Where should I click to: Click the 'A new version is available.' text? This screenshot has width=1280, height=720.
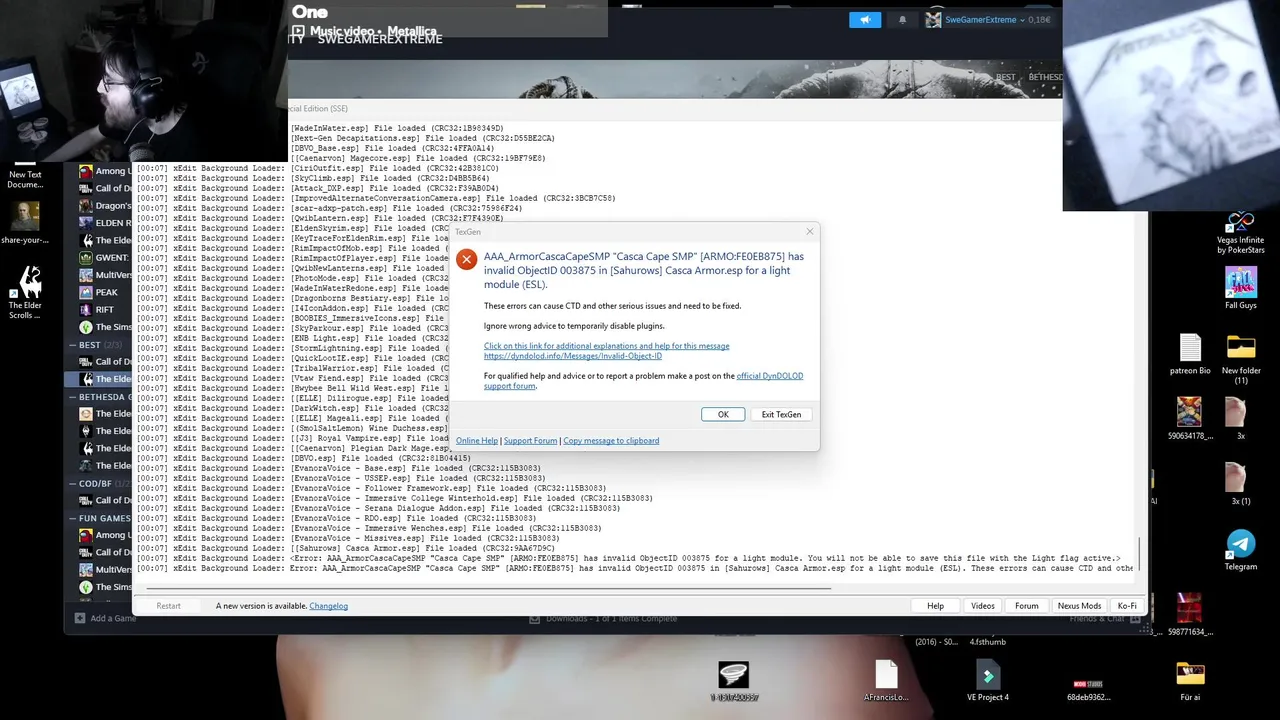pos(261,606)
